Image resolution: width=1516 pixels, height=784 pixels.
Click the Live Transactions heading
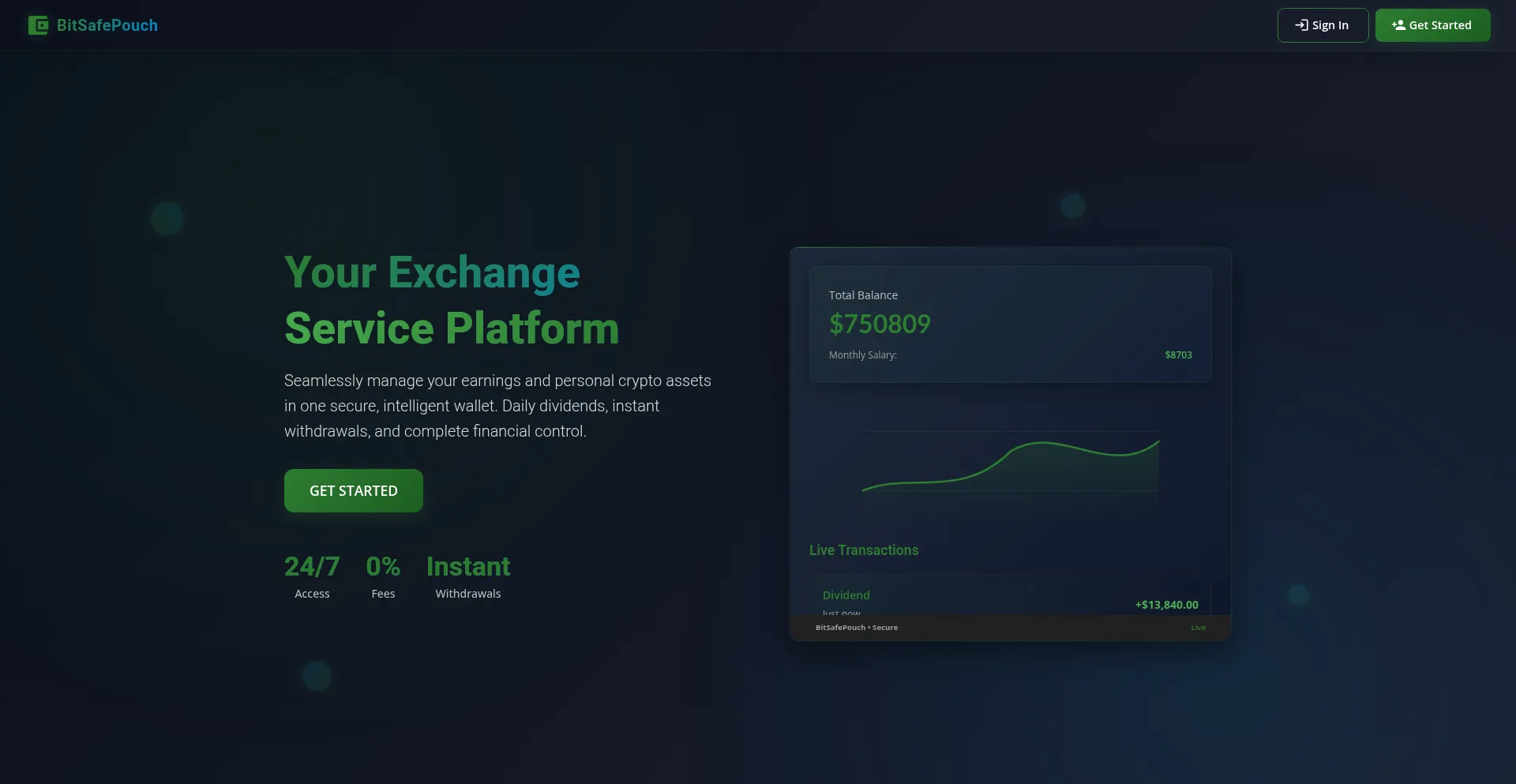[x=864, y=550]
